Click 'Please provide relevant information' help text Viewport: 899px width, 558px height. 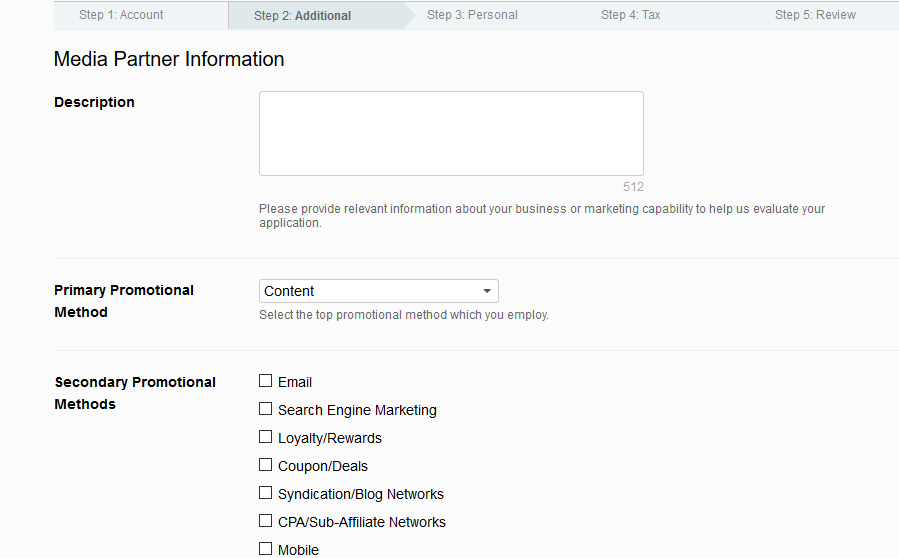coord(542,216)
